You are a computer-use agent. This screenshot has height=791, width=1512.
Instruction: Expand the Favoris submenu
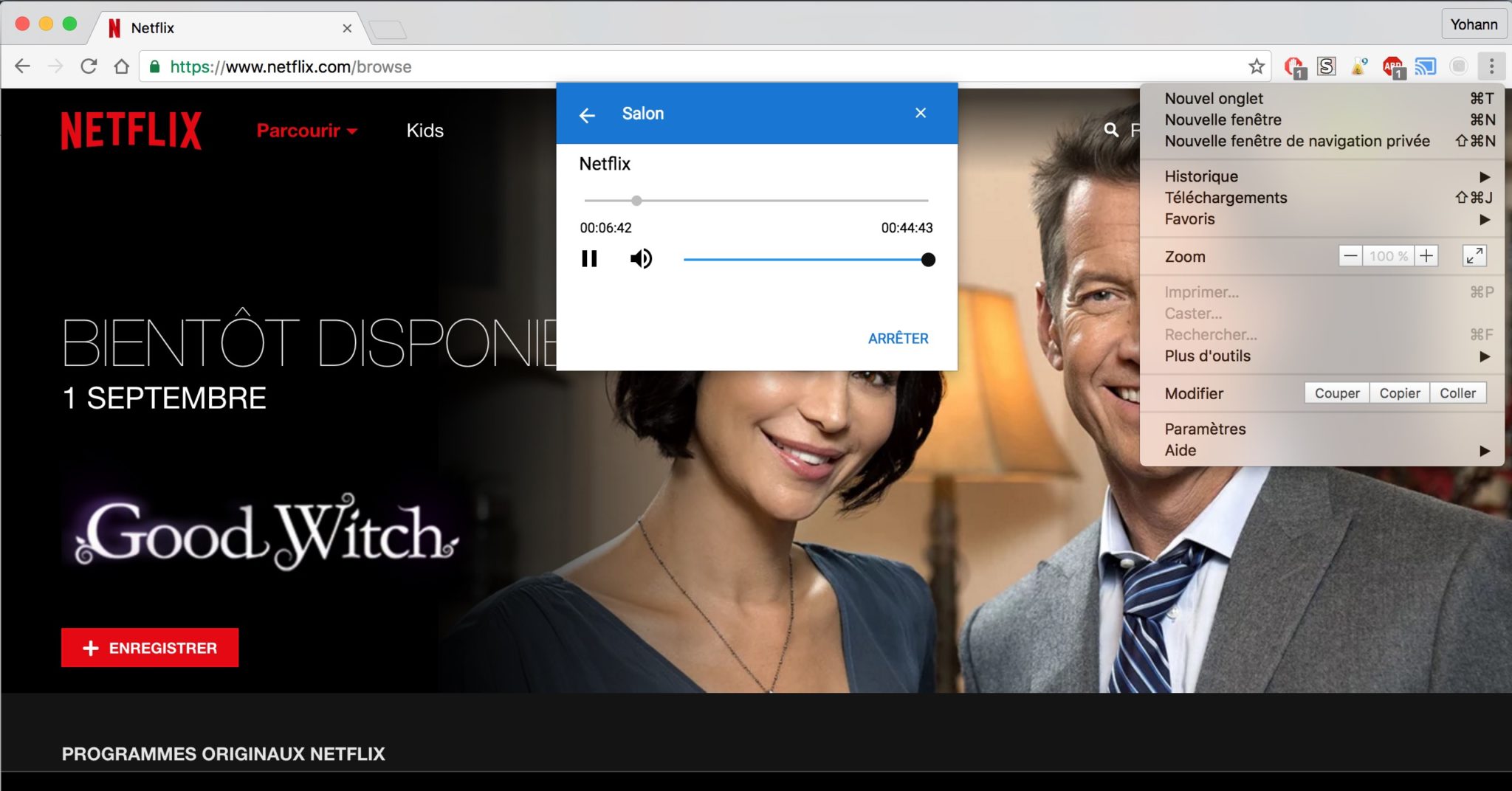pos(1322,219)
